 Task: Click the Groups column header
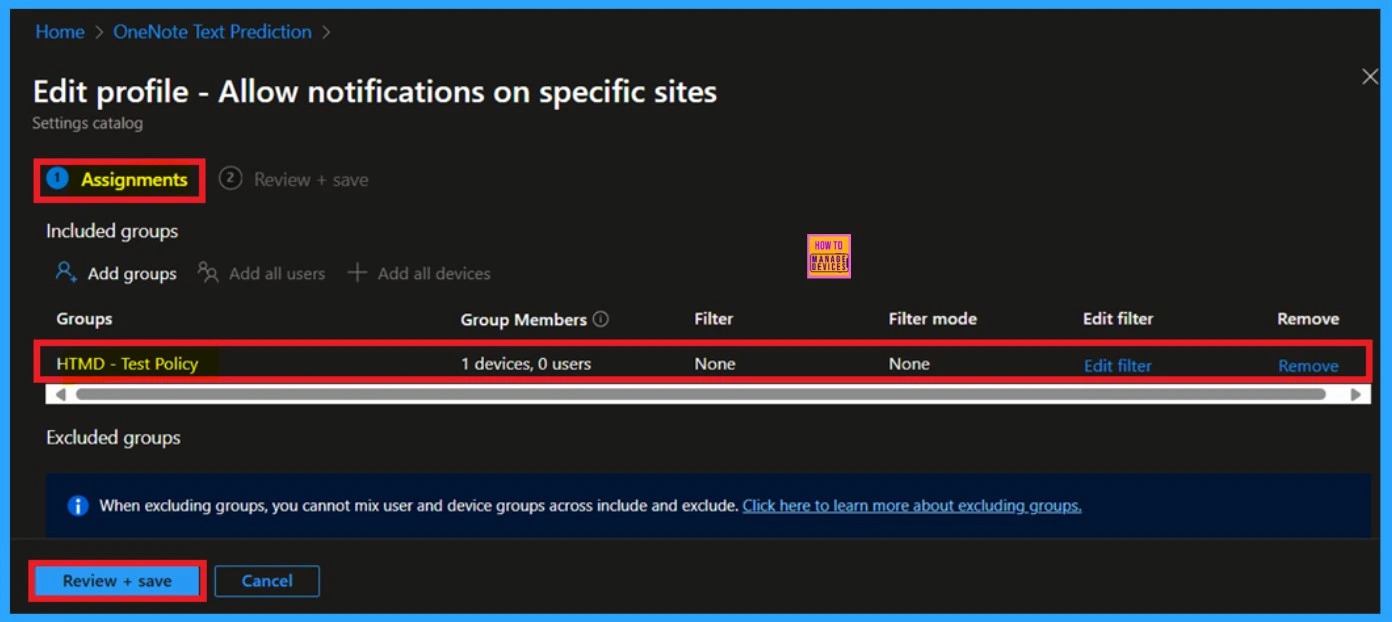[x=84, y=319]
